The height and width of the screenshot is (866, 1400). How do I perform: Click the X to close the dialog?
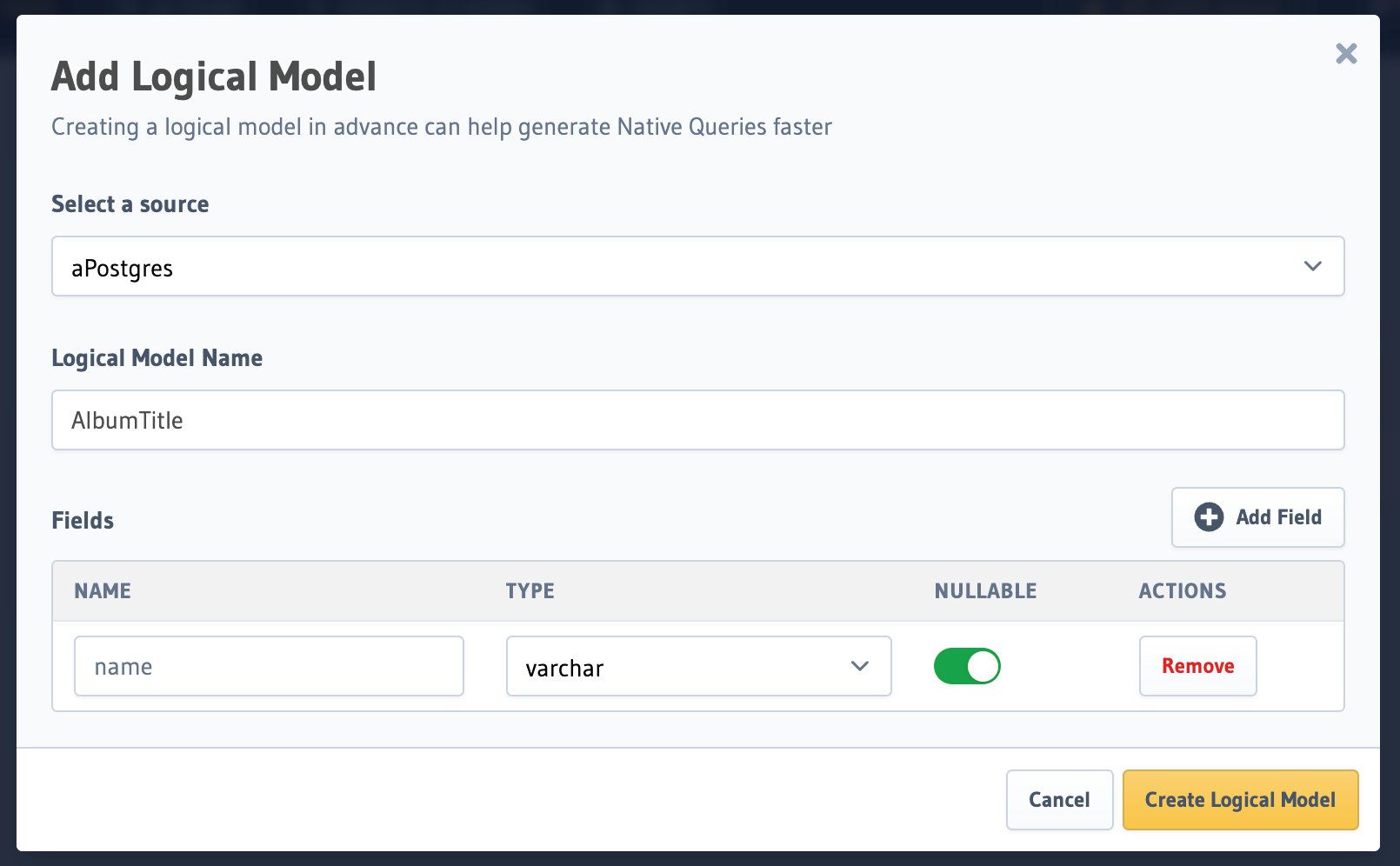tap(1345, 54)
